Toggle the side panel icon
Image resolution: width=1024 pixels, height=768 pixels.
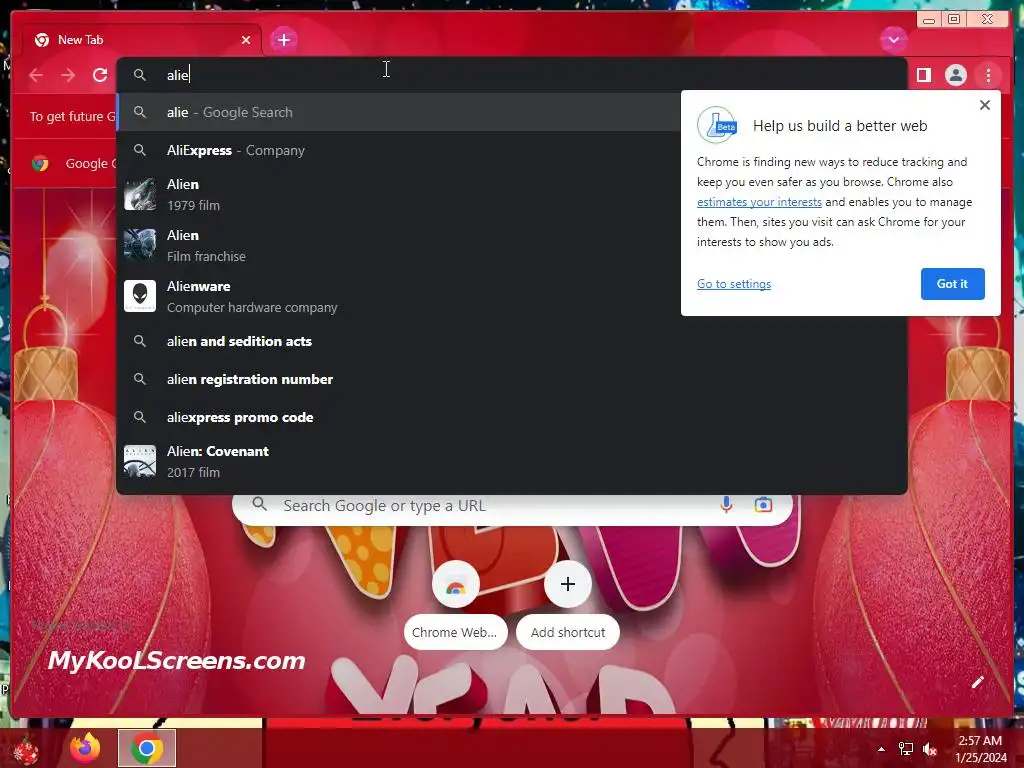coord(923,75)
